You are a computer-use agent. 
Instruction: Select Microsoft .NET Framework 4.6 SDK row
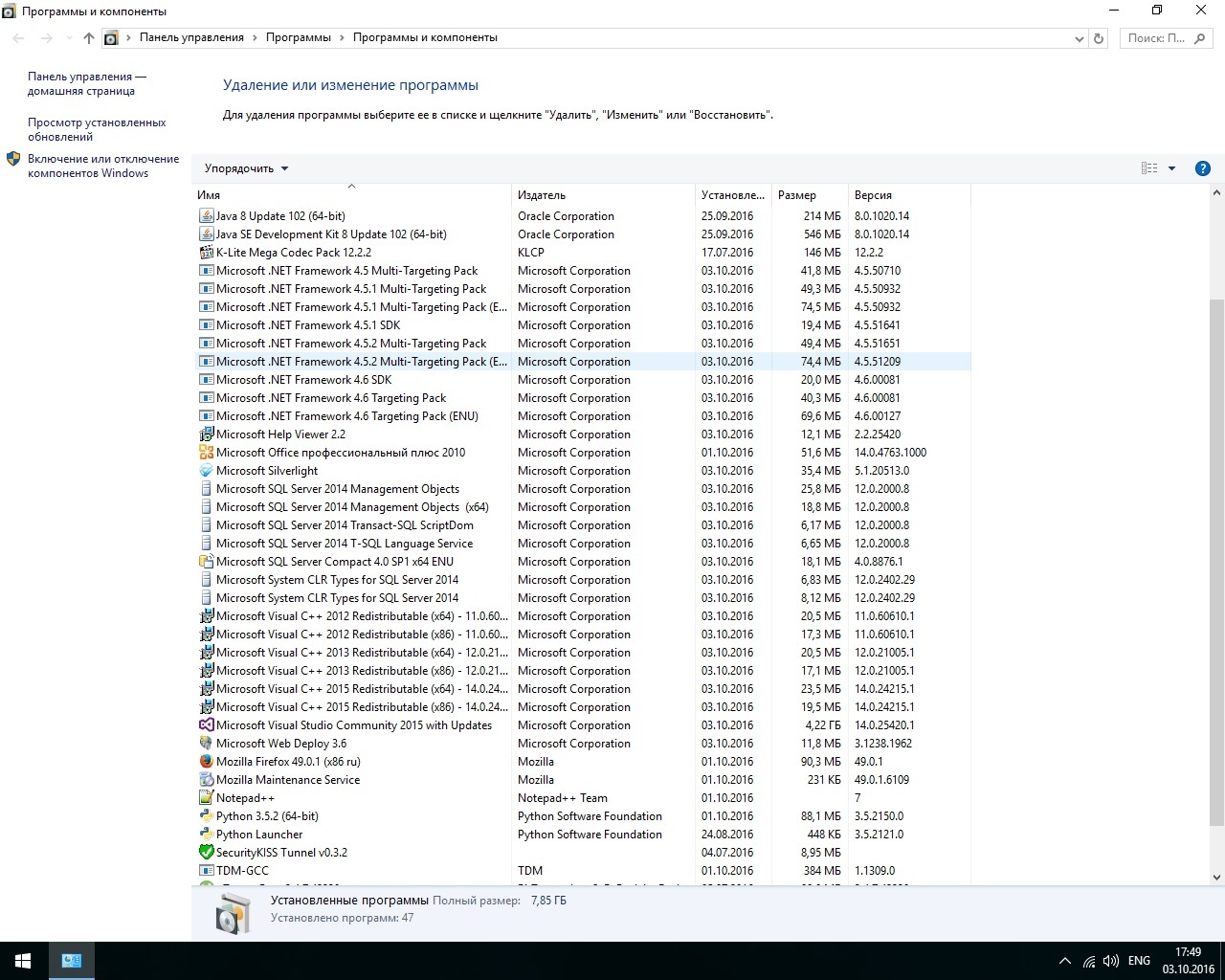coord(583,380)
